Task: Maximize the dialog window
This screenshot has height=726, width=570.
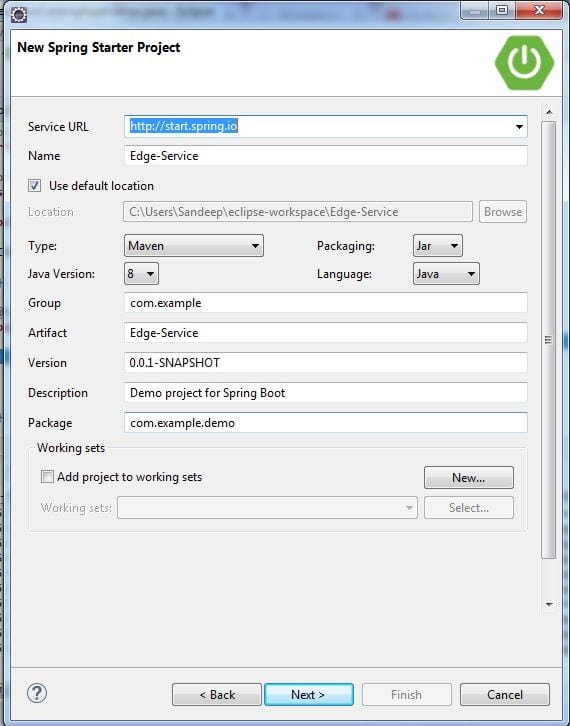Action: pos(502,10)
